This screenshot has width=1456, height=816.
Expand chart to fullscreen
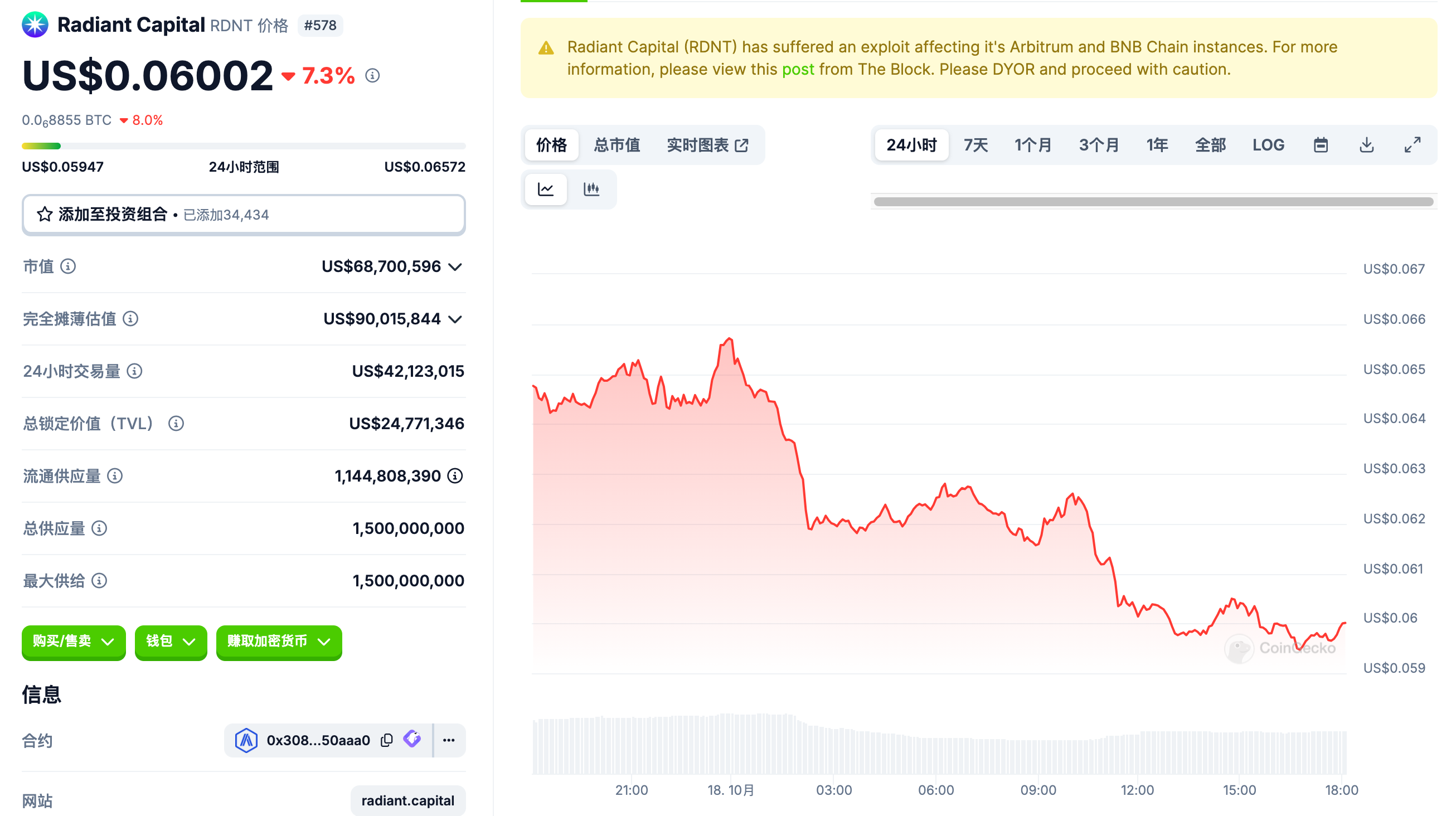[1412, 145]
